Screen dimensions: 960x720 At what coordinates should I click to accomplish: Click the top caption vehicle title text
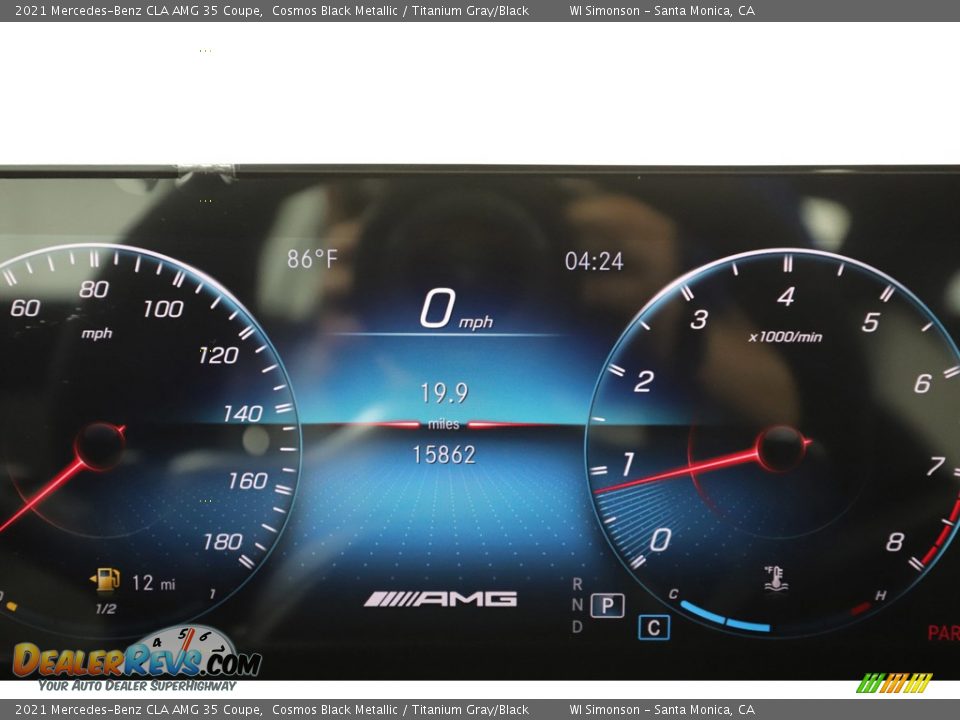point(272,10)
